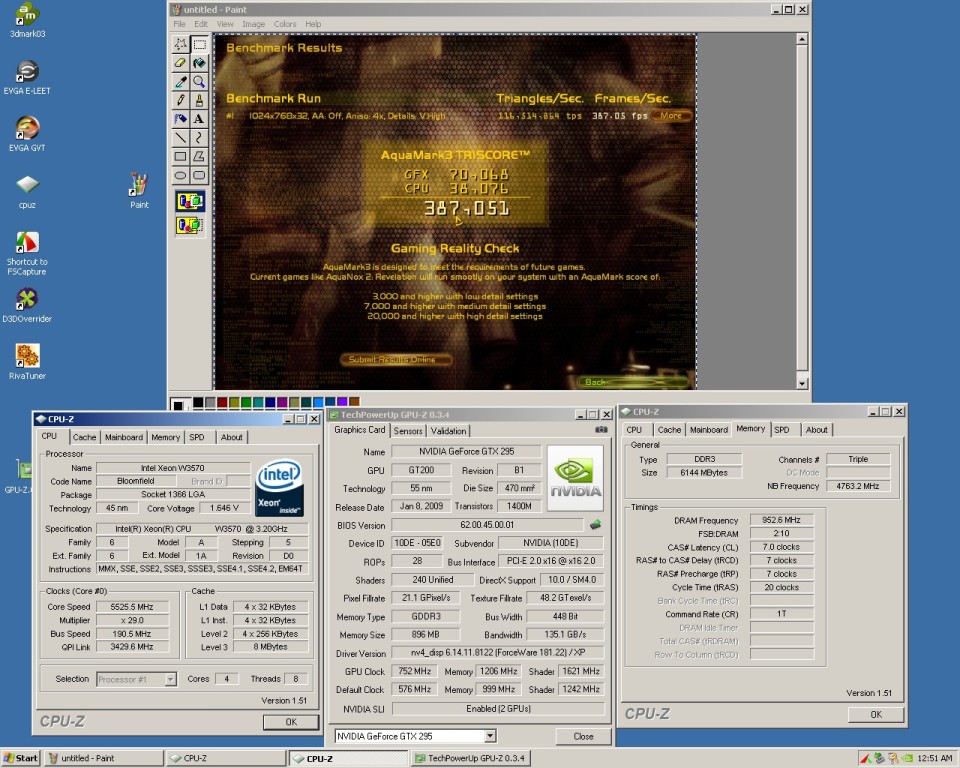The image size is (960, 768).
Task: Switch to Validation tab in GPU-Z
Action: (x=448, y=431)
